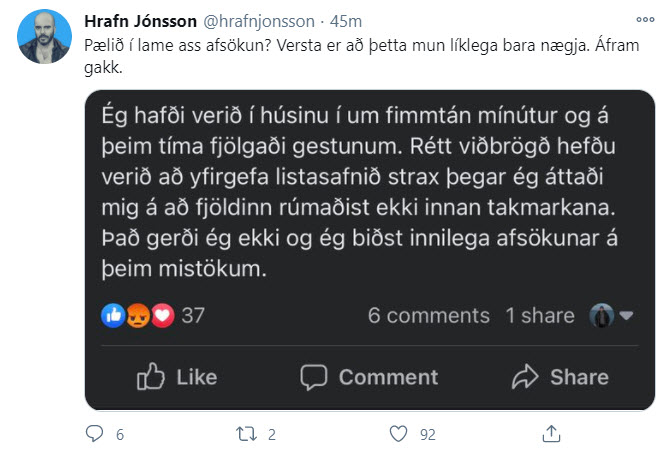Viewport: 671px width, 453px height.
Task: Click the angry face reaction emoji
Action: coord(138,316)
